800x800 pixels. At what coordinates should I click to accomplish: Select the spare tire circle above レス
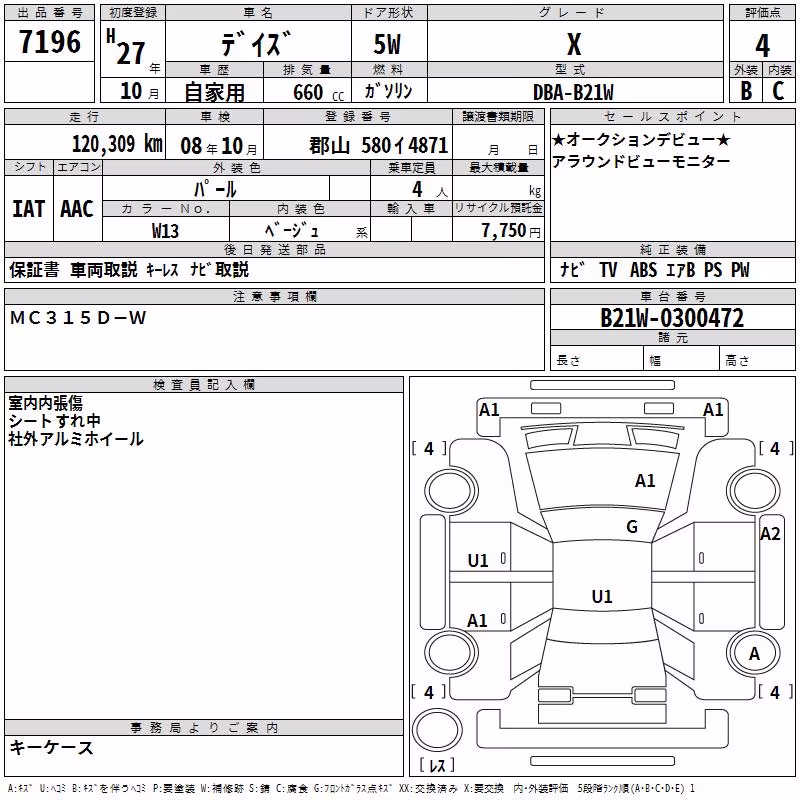pos(437,729)
